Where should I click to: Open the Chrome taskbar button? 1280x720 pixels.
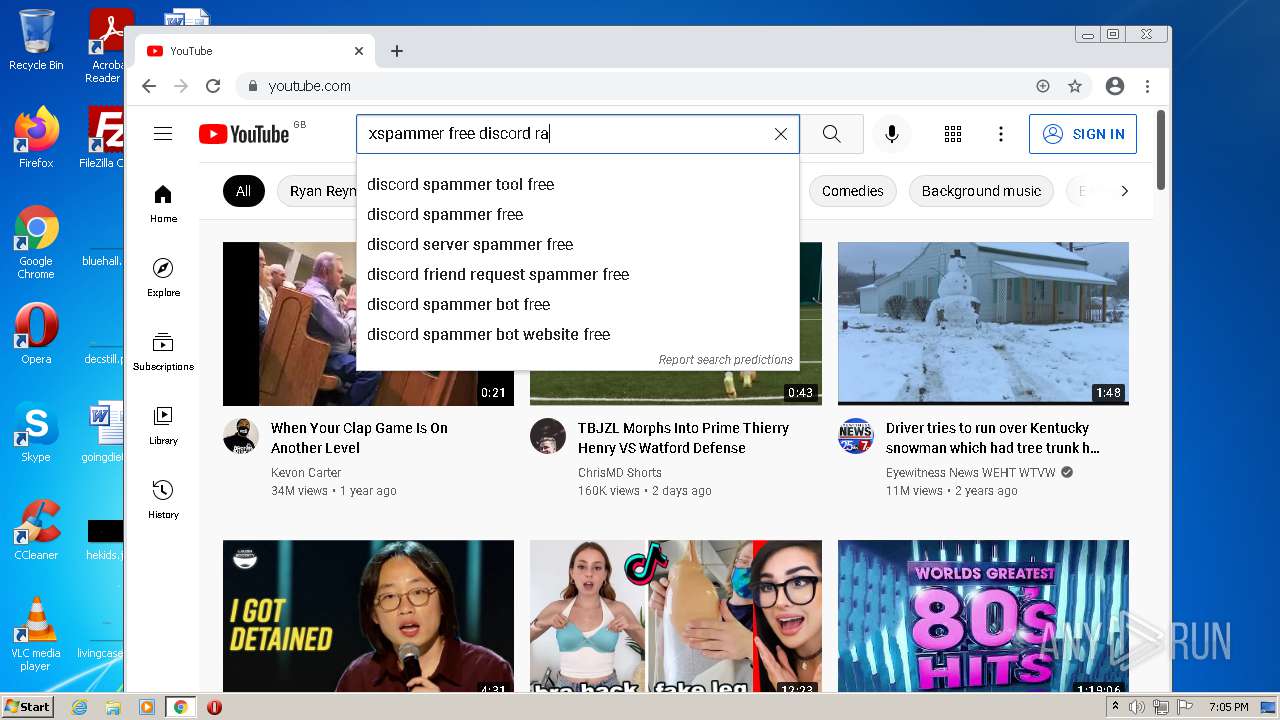click(x=181, y=707)
